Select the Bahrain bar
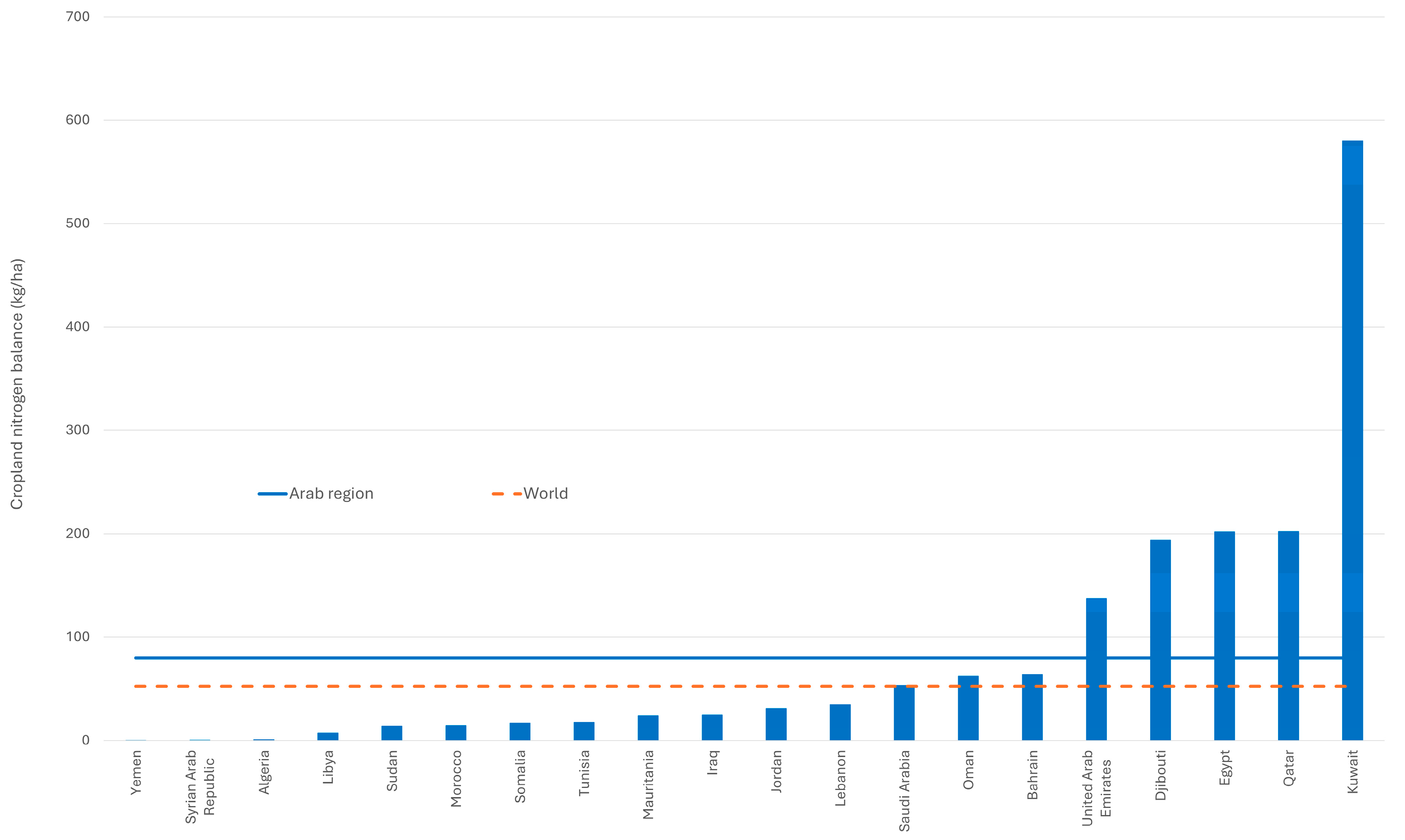The image size is (1405, 840). pos(1032,707)
